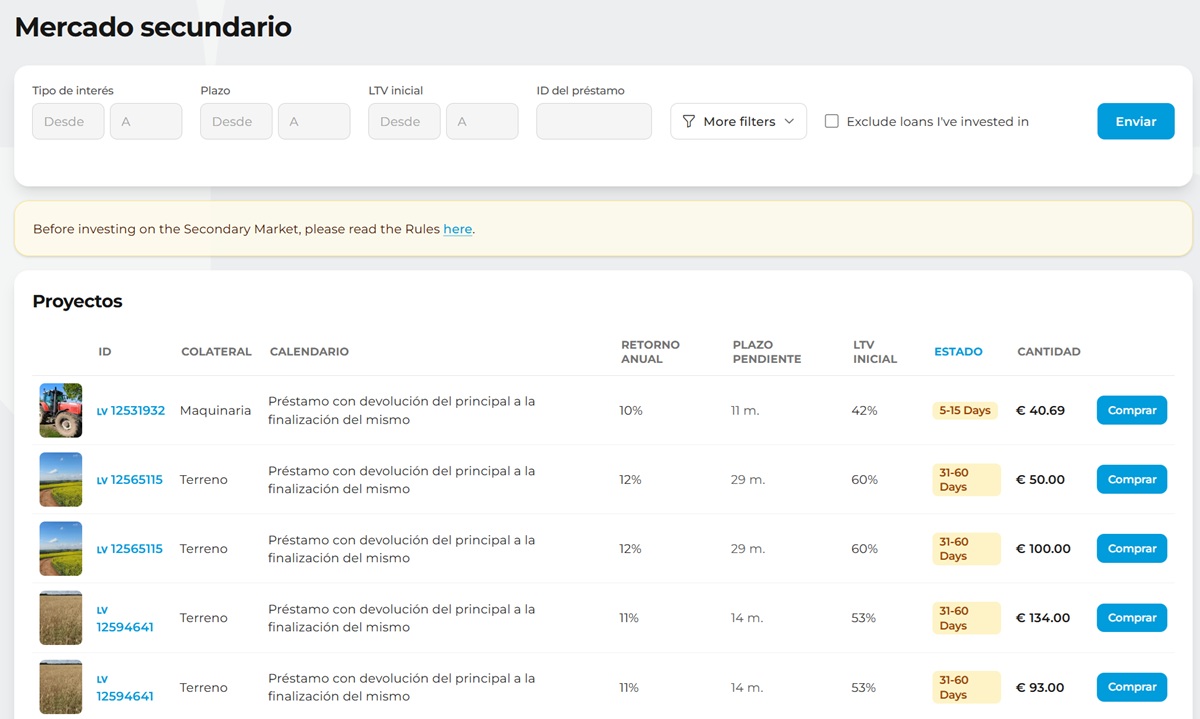Select the ID del préstamo input box
The width and height of the screenshot is (1200, 719).
[594, 121]
